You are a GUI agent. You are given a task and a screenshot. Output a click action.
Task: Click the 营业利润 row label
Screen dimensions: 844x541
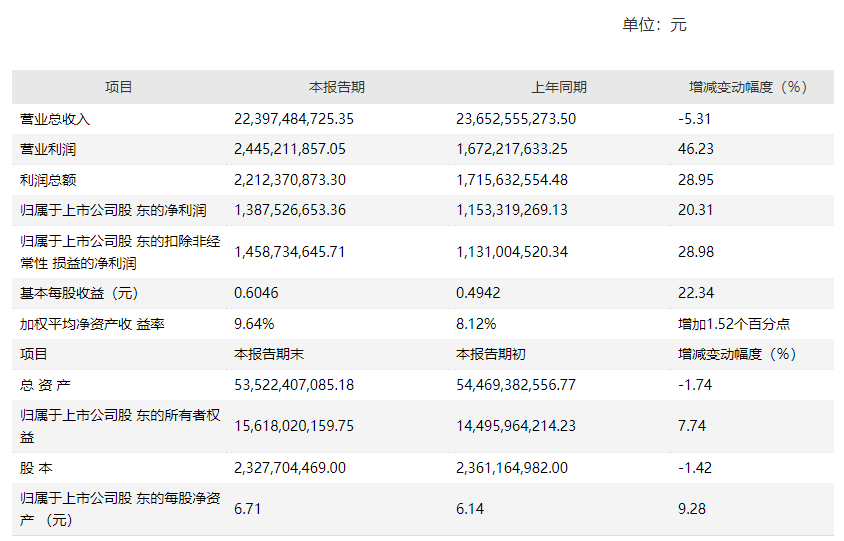coord(48,149)
